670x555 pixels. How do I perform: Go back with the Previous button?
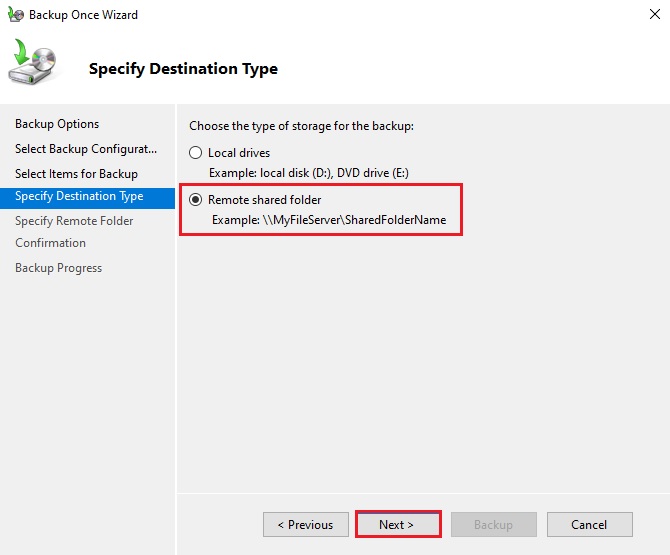305,524
